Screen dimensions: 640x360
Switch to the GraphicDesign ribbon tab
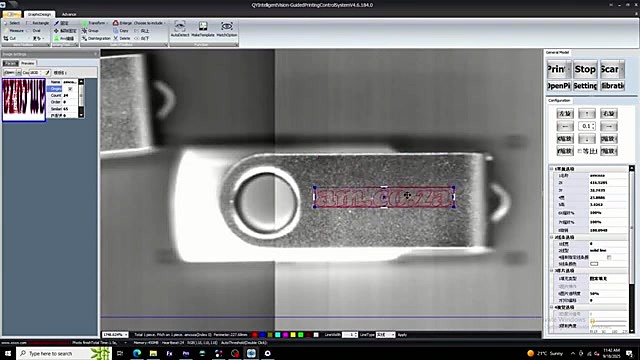click(39, 14)
